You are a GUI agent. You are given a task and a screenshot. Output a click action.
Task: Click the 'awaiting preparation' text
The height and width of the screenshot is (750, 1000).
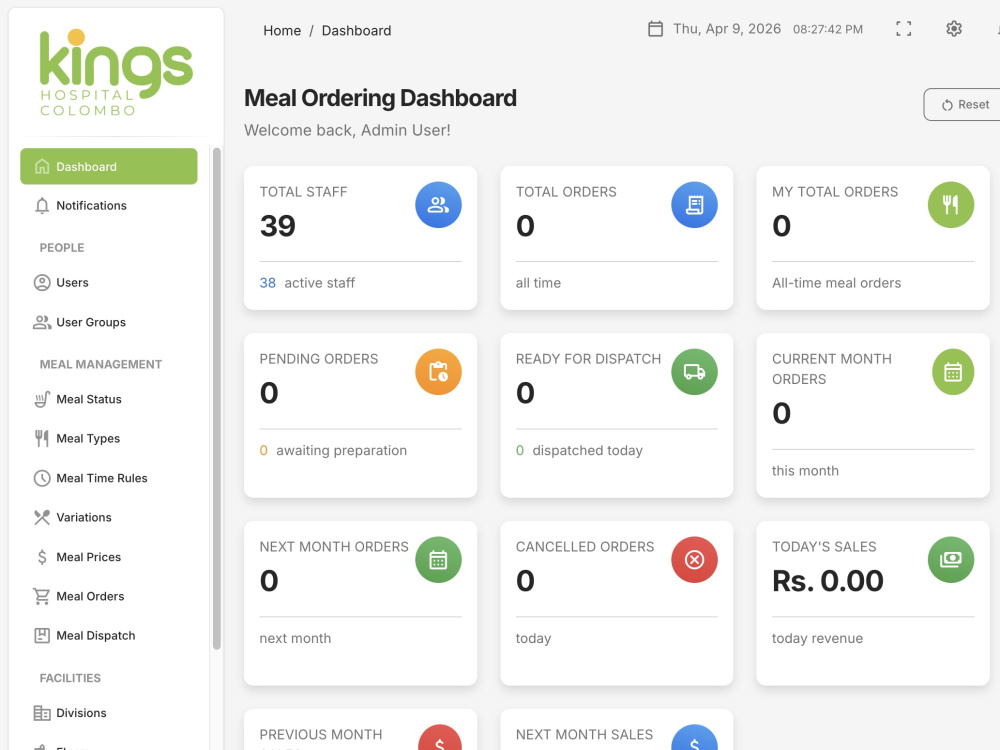click(x=341, y=450)
